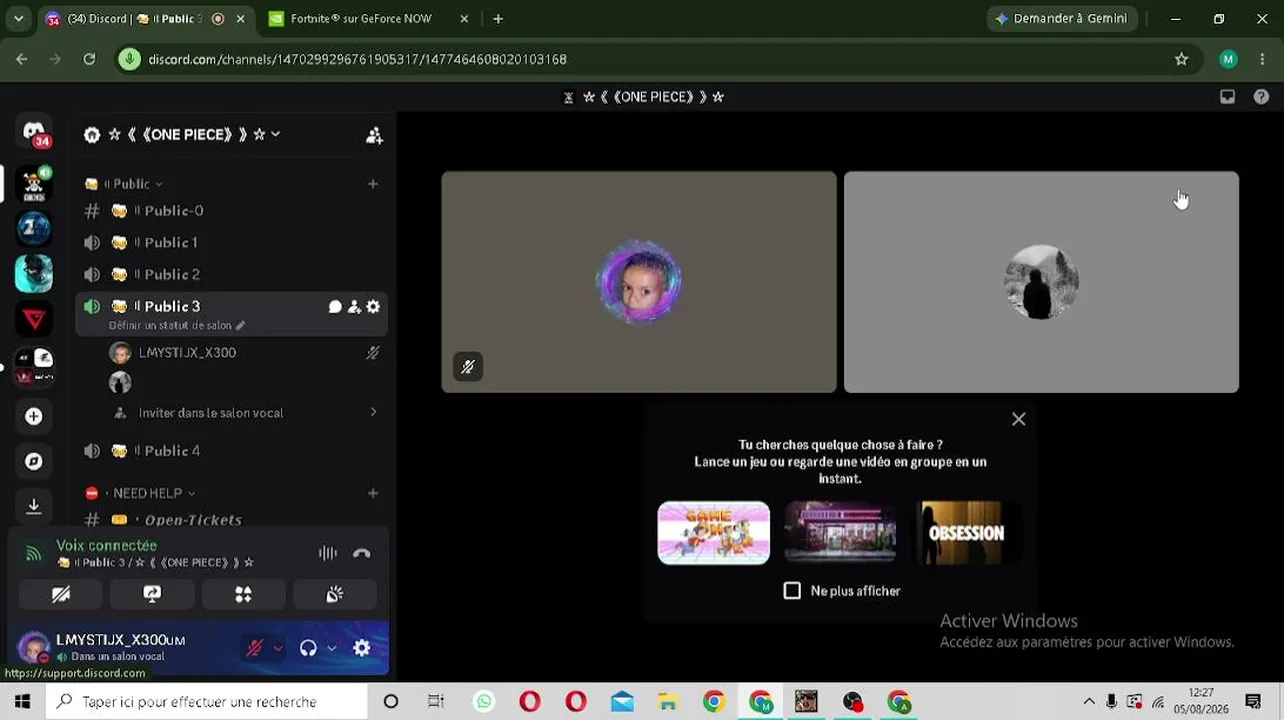1284x720 pixels.
Task: Join the Public 4 voice channel
Action: 231,451
